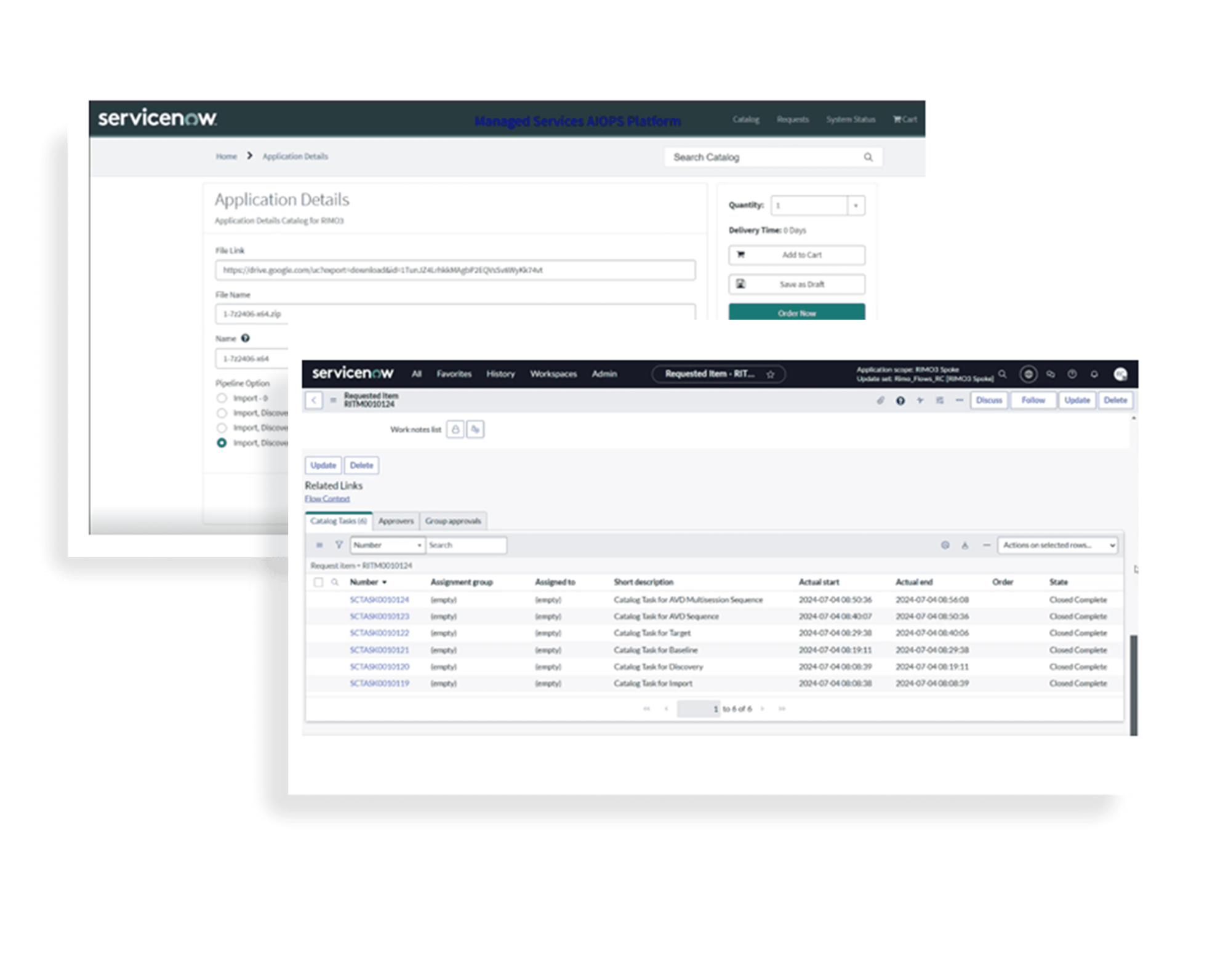This screenshot has width=1231, height=980.
Task: Click the dark circular info icon in form header
Action: (900, 401)
